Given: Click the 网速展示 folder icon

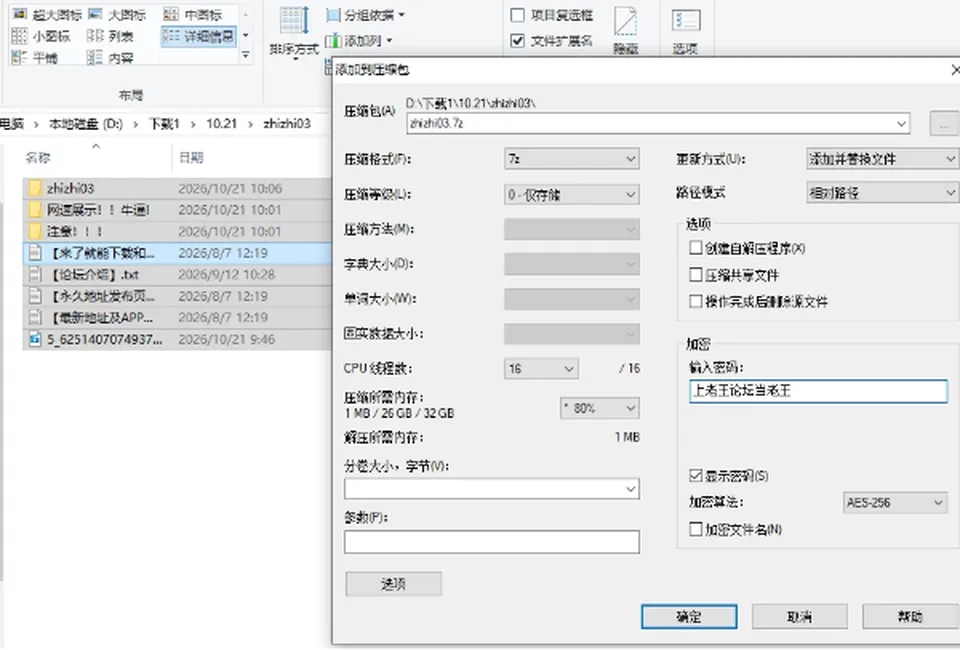Looking at the screenshot, I should tap(36, 210).
